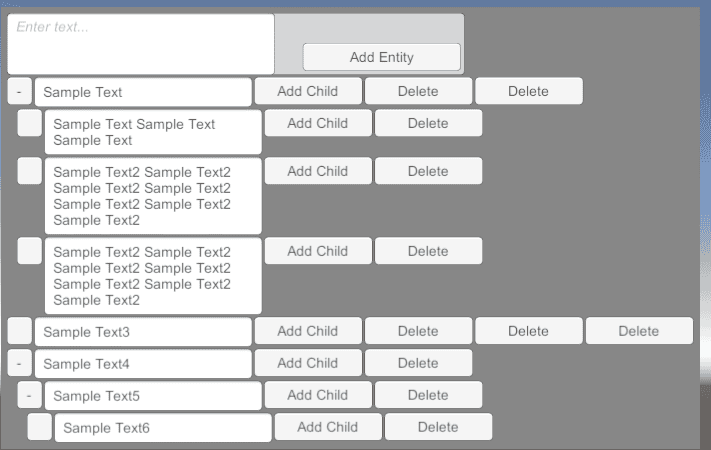Image resolution: width=711 pixels, height=450 pixels.
Task: Delete the Sample Text6 entry
Action: click(x=438, y=427)
